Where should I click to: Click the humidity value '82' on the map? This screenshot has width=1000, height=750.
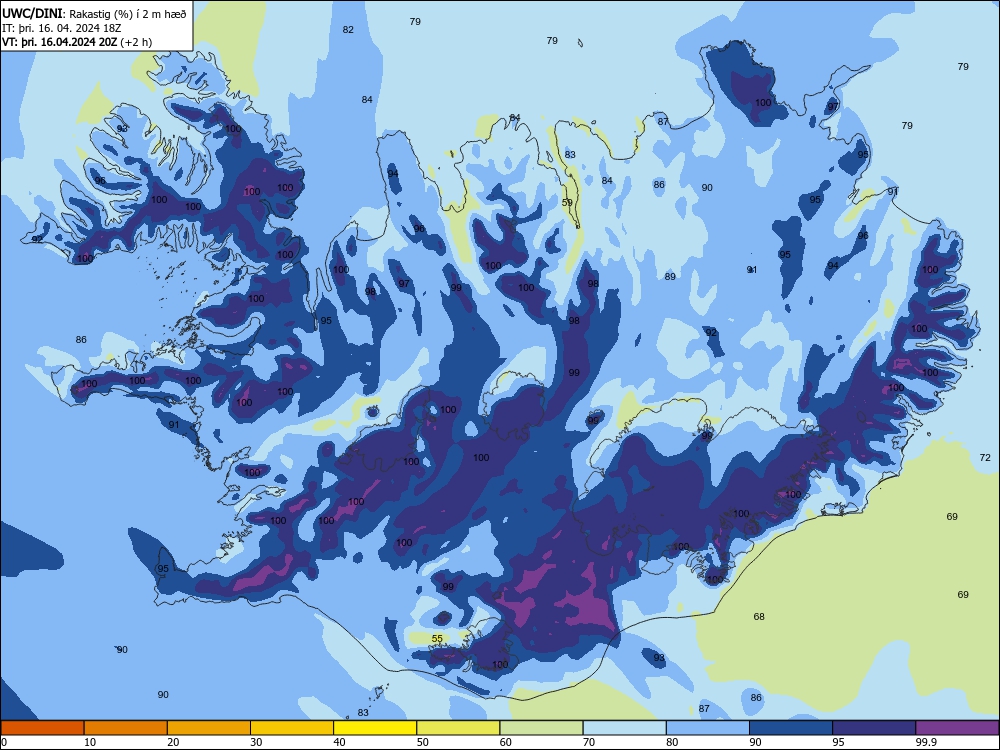click(348, 29)
